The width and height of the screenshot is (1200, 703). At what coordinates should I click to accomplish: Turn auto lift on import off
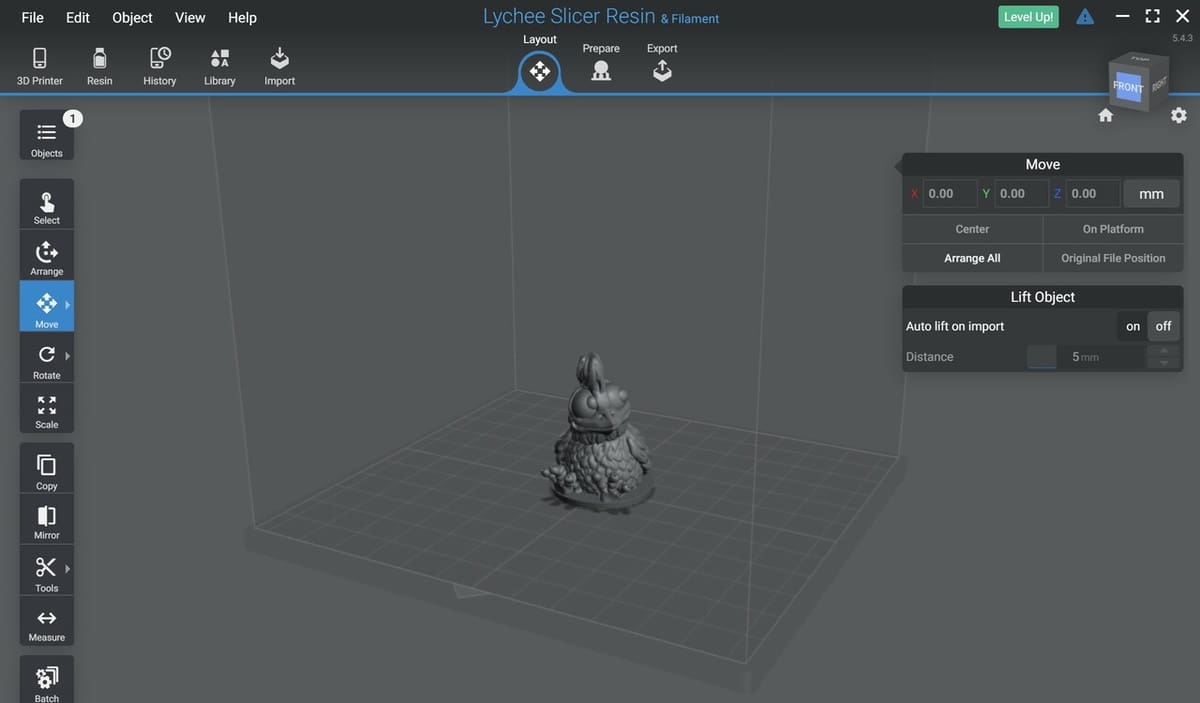click(1164, 326)
